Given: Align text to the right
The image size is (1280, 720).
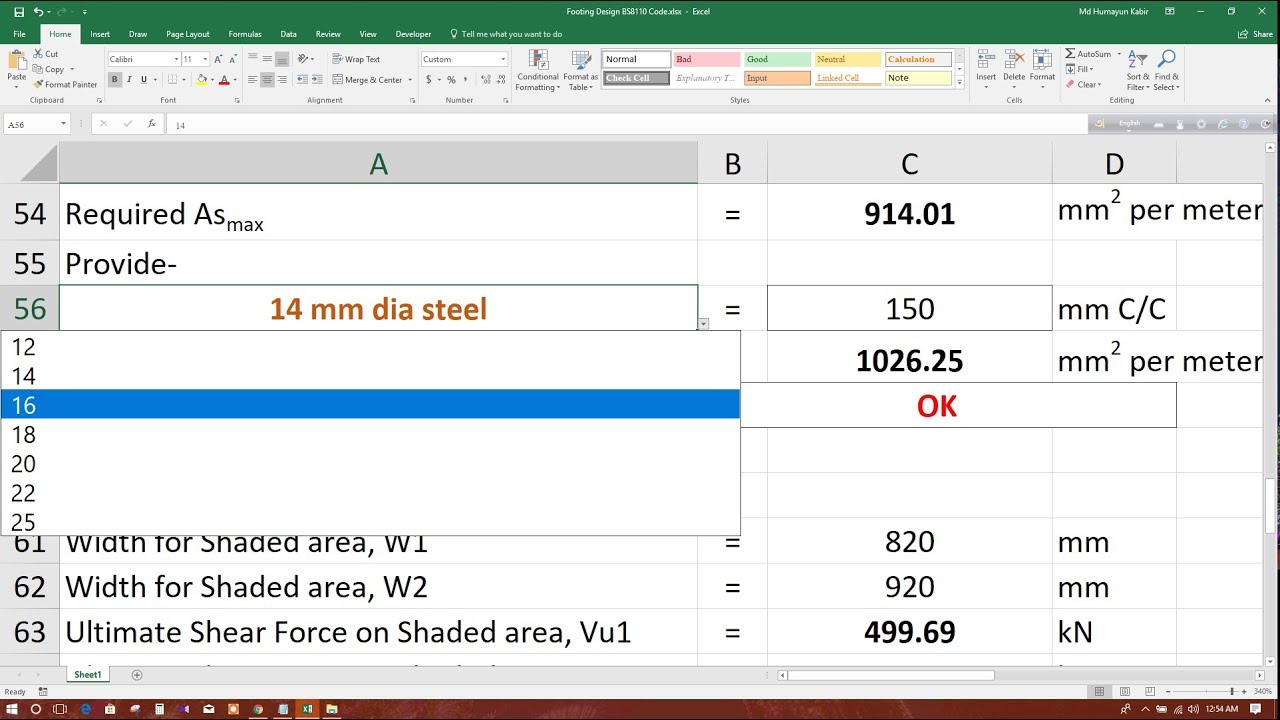Looking at the screenshot, I should pyautogui.click(x=282, y=80).
